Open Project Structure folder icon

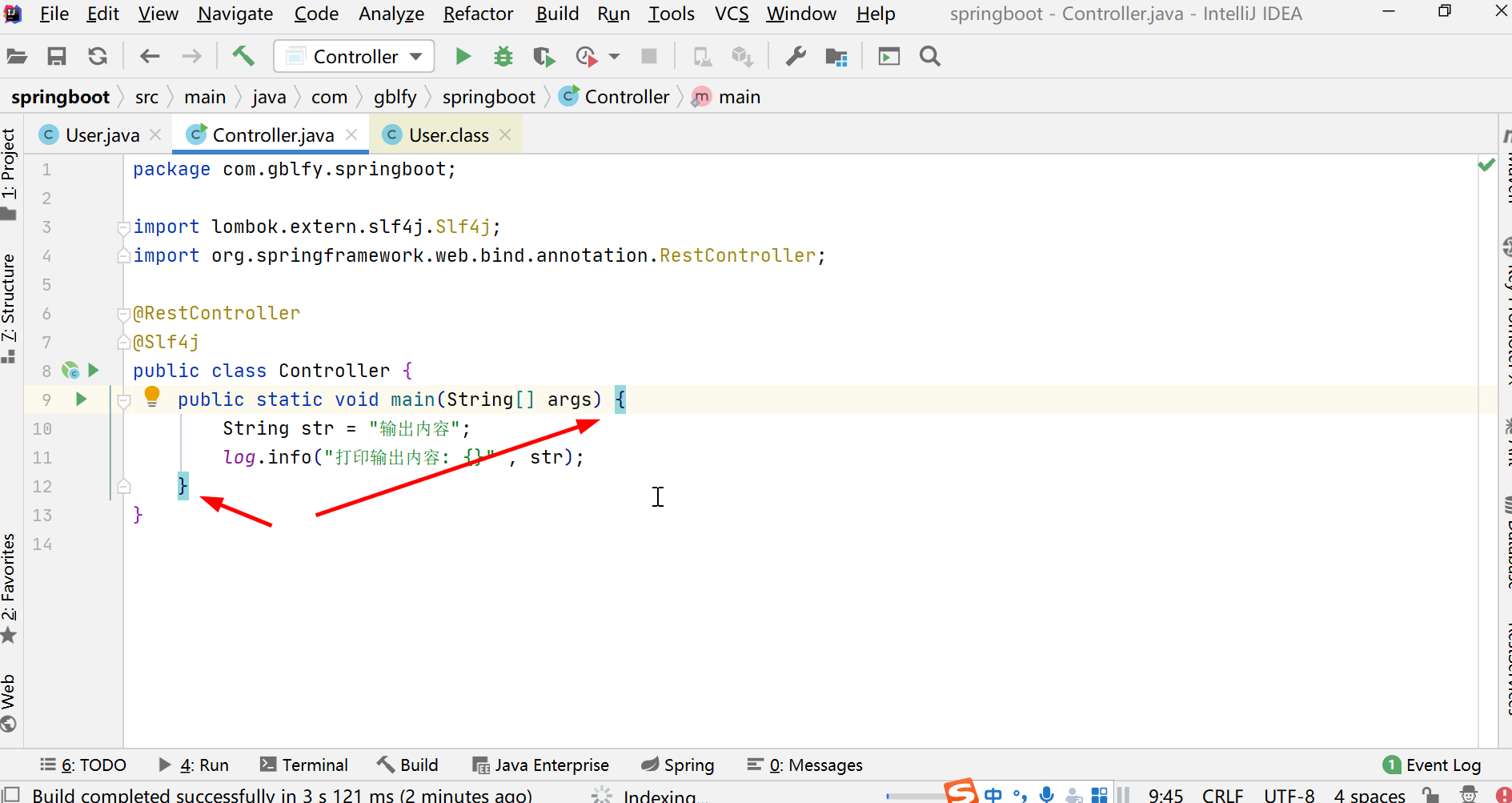(836, 56)
